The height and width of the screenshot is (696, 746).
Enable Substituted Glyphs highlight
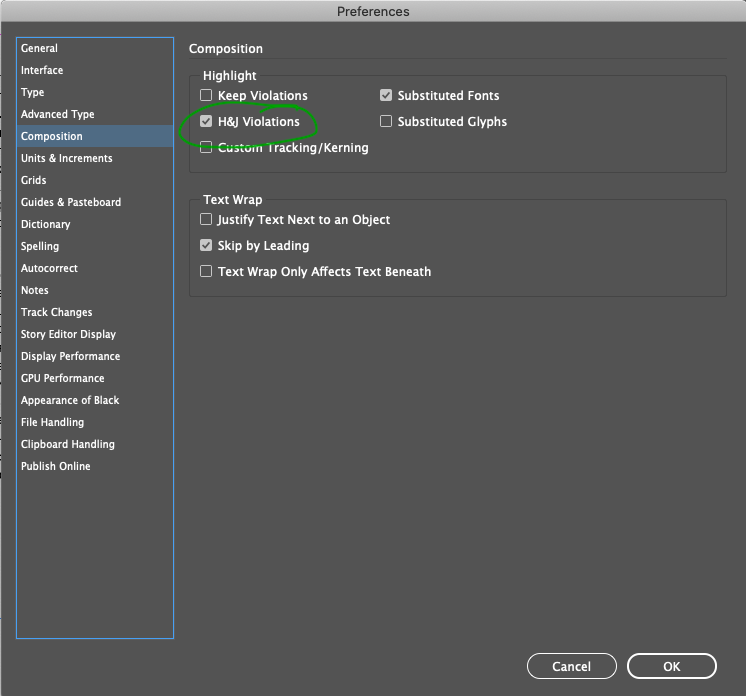386,121
